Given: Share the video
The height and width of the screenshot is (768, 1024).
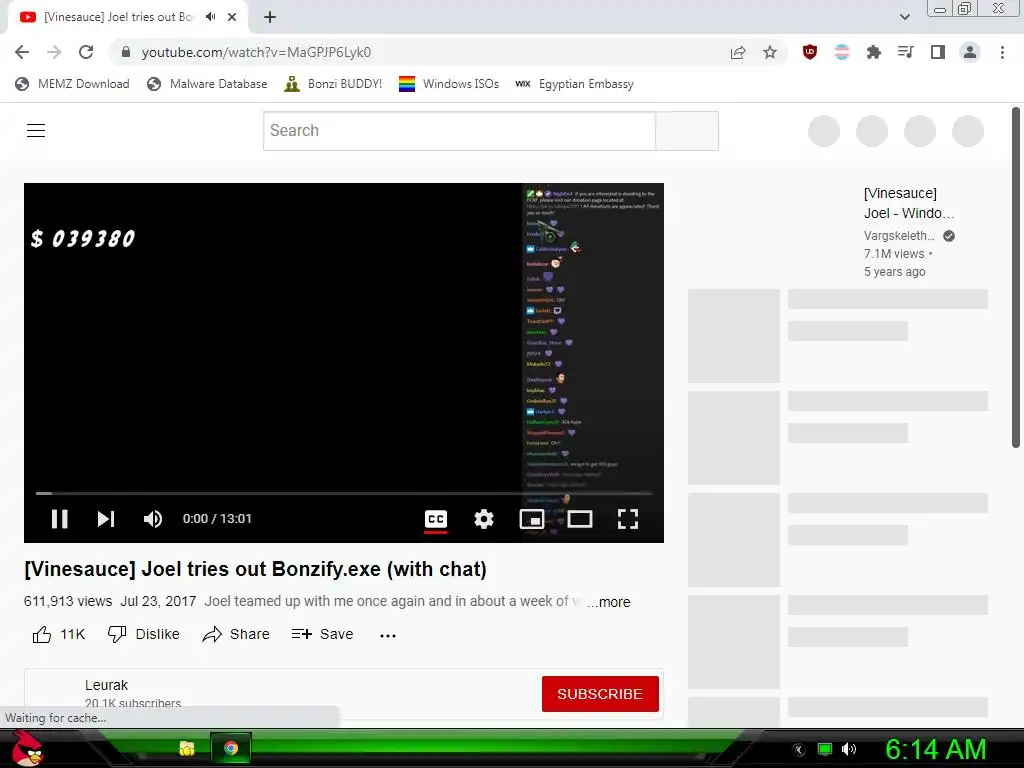Looking at the screenshot, I should pyautogui.click(x=236, y=634).
